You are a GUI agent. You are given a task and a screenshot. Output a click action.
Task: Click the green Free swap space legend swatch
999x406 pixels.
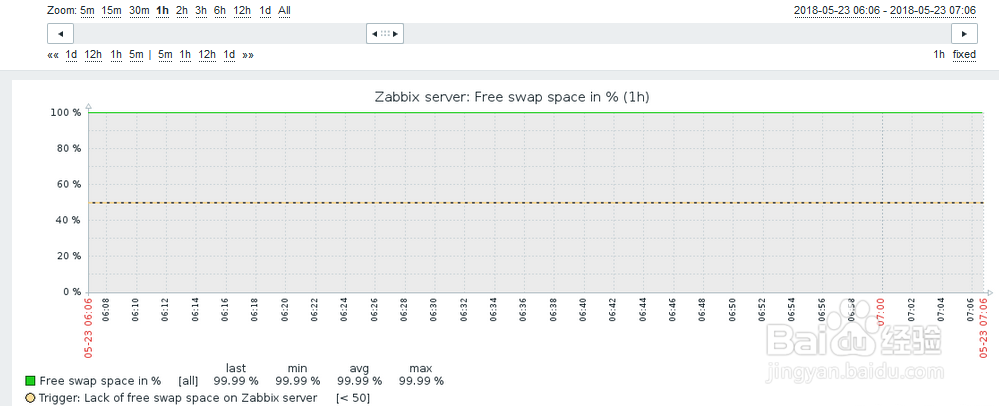(30, 381)
